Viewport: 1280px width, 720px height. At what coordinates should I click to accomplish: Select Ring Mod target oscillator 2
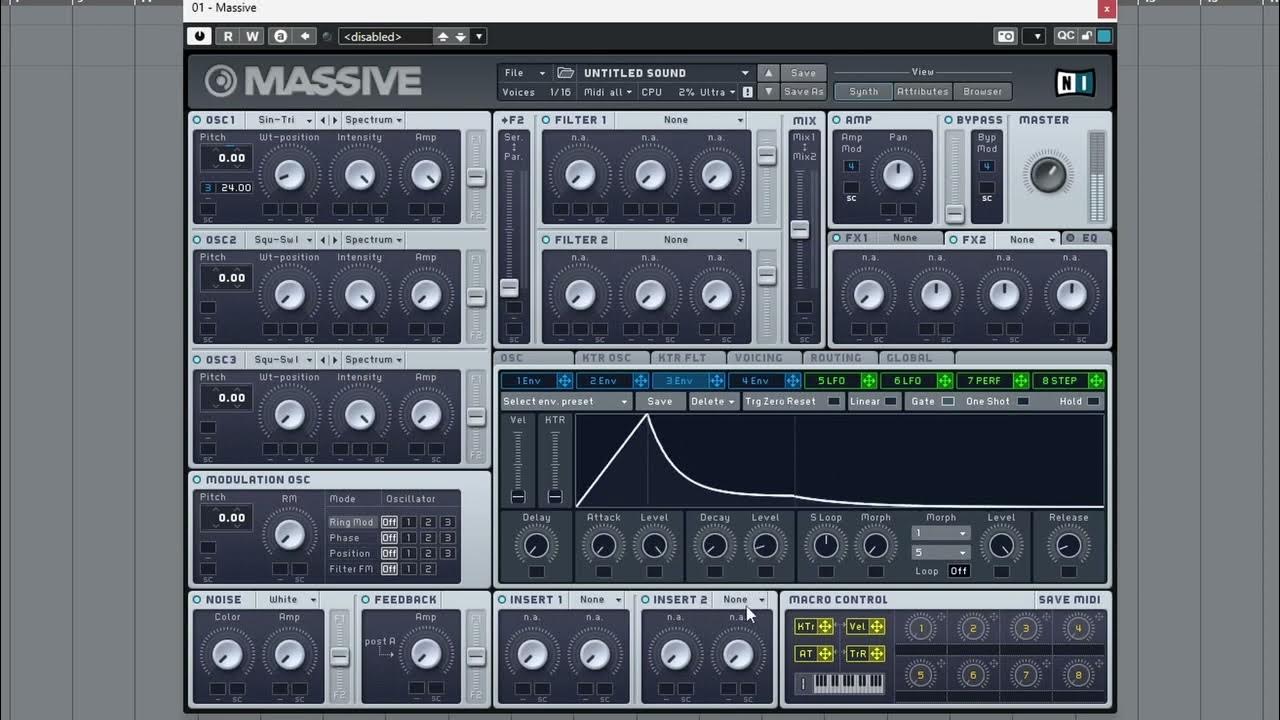tap(428, 522)
